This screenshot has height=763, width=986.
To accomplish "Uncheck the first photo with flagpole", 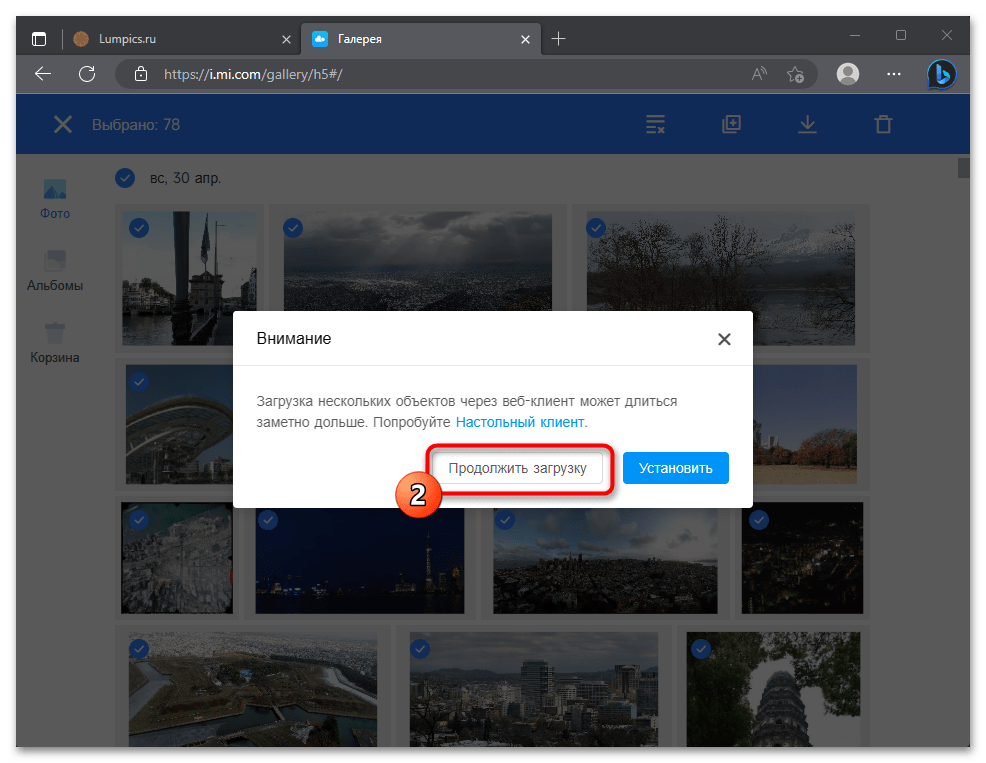I will pos(139,228).
